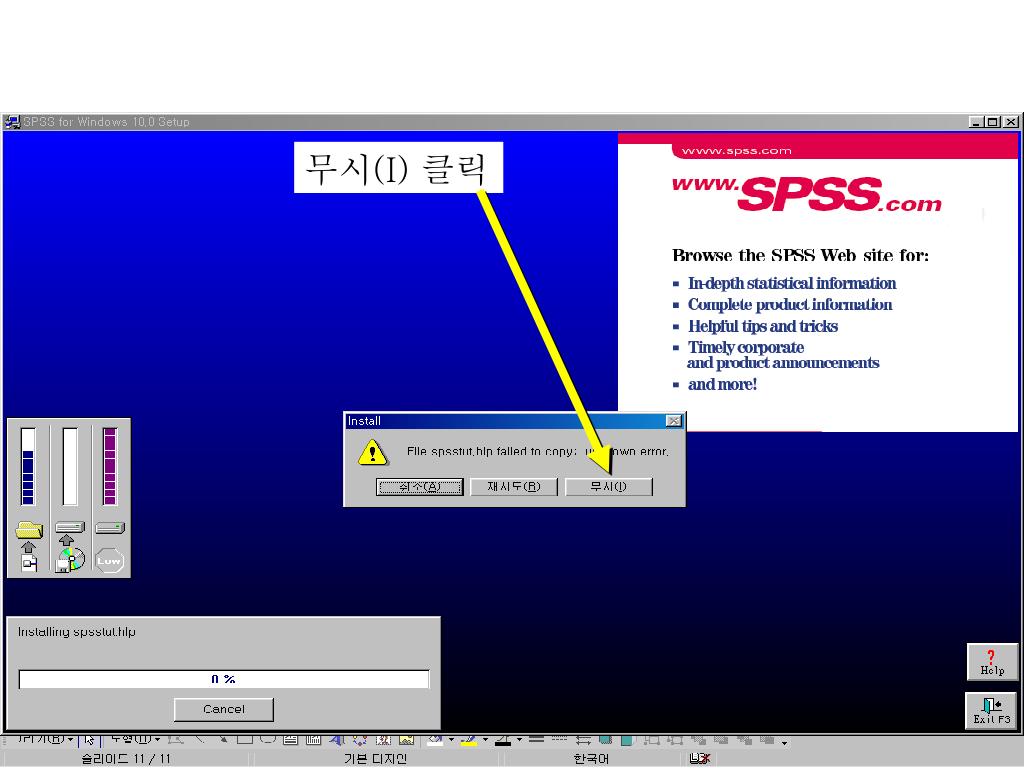Click the 무시(I) button in Install dialog
This screenshot has width=1024, height=768.
pos(609,487)
